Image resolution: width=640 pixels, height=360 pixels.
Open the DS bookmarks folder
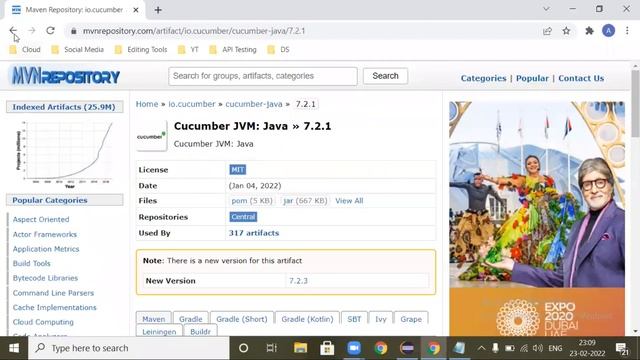point(278,50)
